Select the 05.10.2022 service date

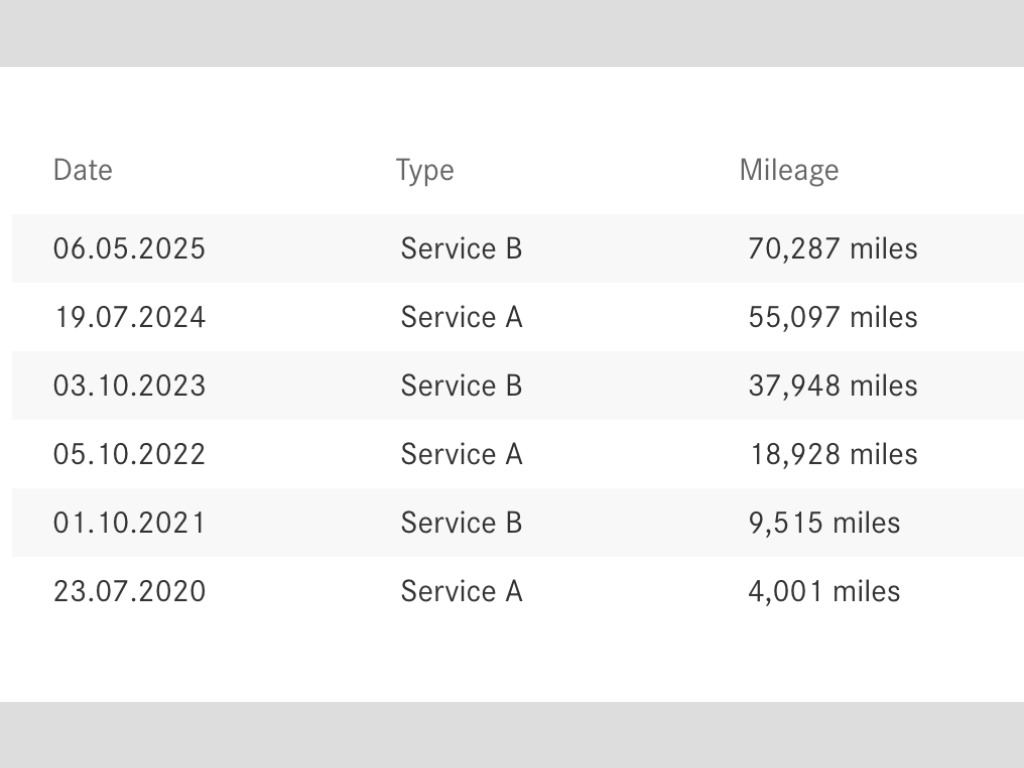coord(129,454)
